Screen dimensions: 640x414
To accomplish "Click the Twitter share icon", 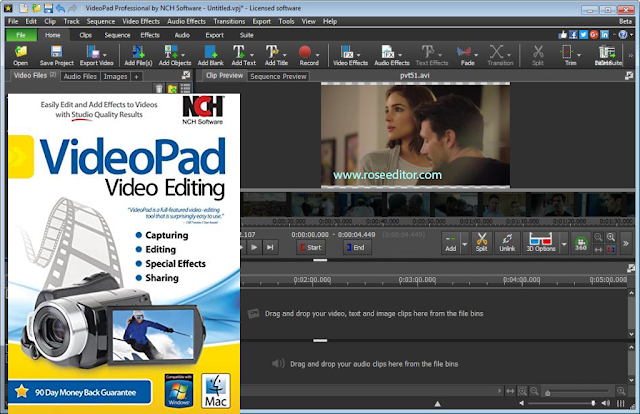I will pyautogui.click(x=583, y=35).
